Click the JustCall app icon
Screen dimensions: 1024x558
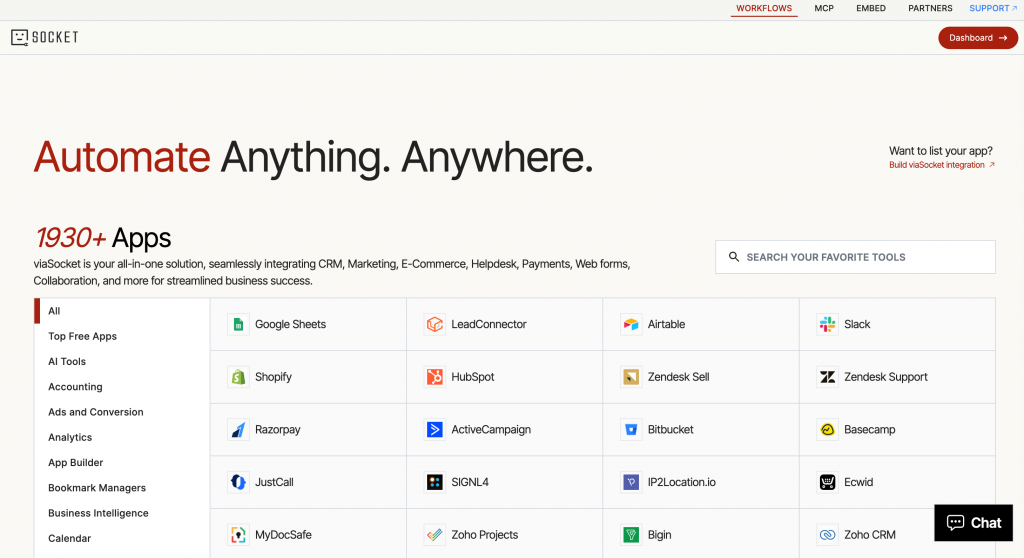(238, 482)
